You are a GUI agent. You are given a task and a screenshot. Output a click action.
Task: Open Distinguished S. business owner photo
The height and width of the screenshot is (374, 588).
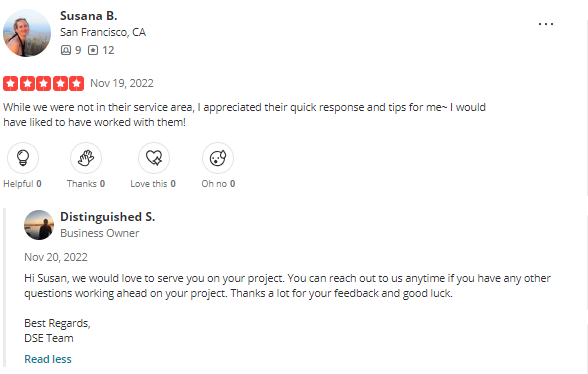click(x=39, y=225)
